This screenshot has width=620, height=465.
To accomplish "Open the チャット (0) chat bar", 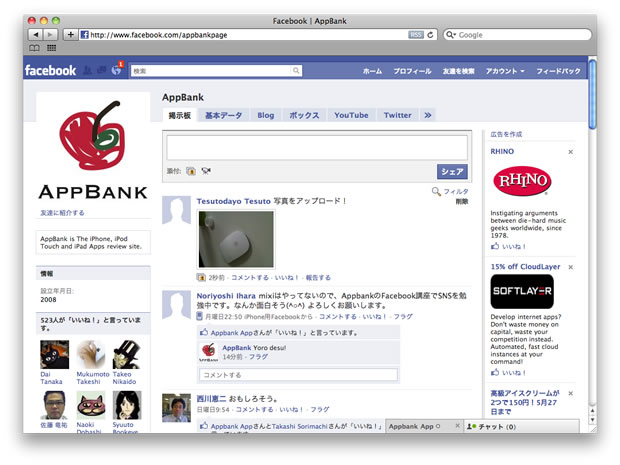I will 521,426.
